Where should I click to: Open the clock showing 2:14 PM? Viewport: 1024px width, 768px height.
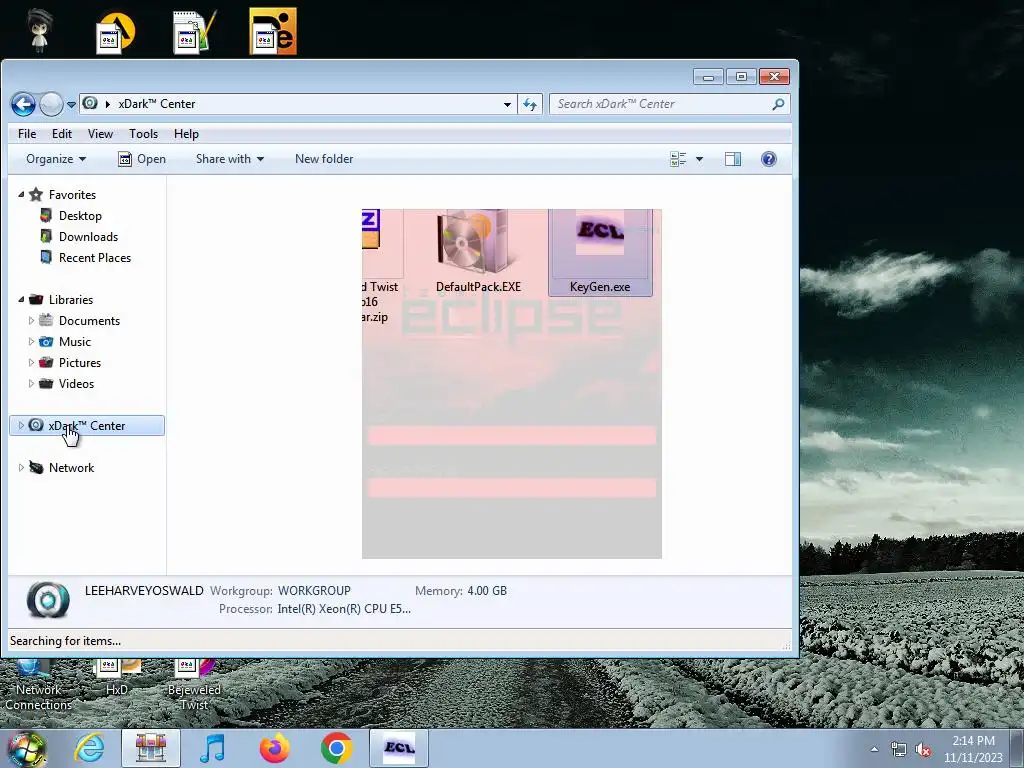tap(973, 749)
